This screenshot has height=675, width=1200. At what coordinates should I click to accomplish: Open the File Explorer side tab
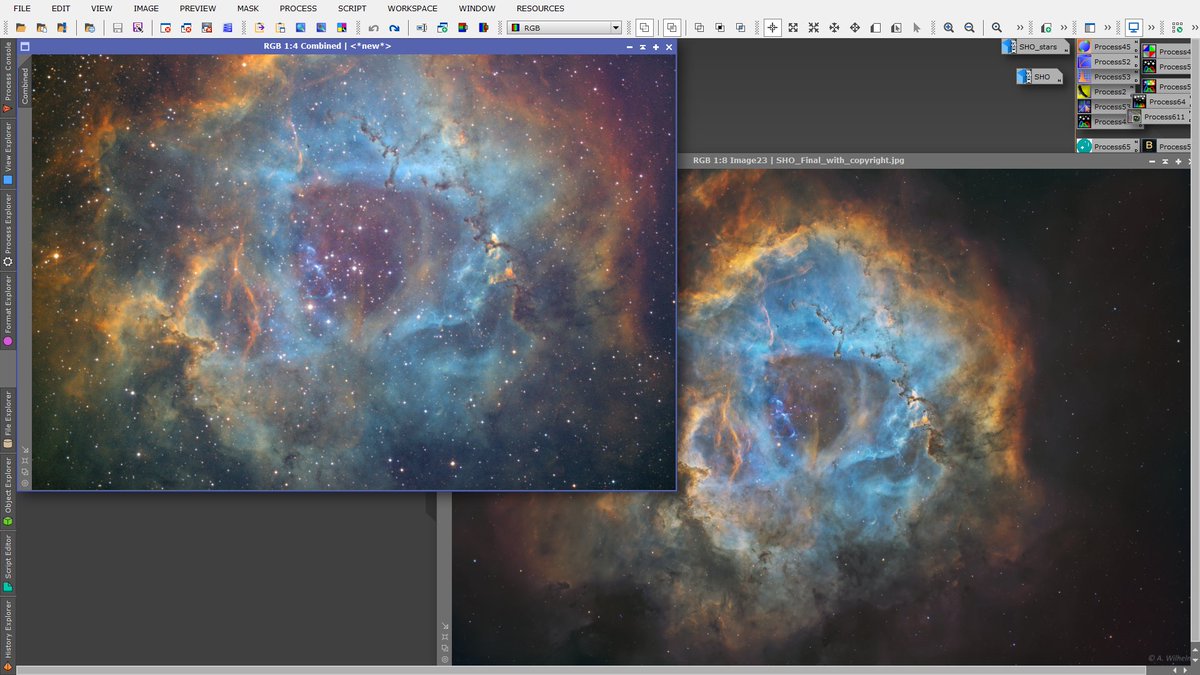tap(8, 420)
